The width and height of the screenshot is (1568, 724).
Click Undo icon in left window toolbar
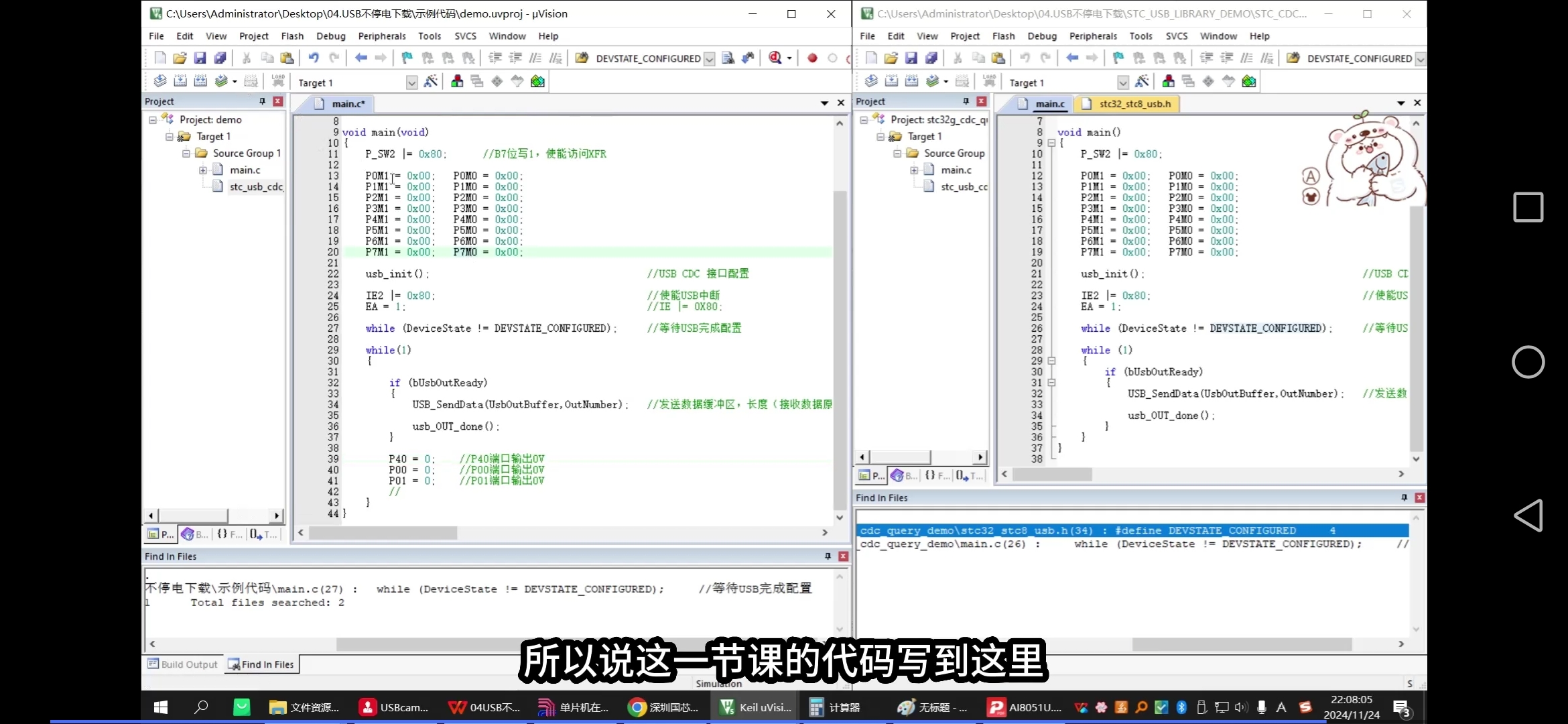coord(314,58)
